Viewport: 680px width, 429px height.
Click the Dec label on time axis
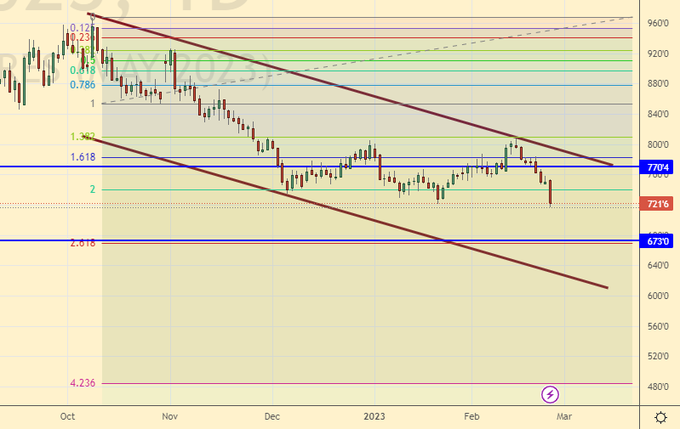click(271, 415)
